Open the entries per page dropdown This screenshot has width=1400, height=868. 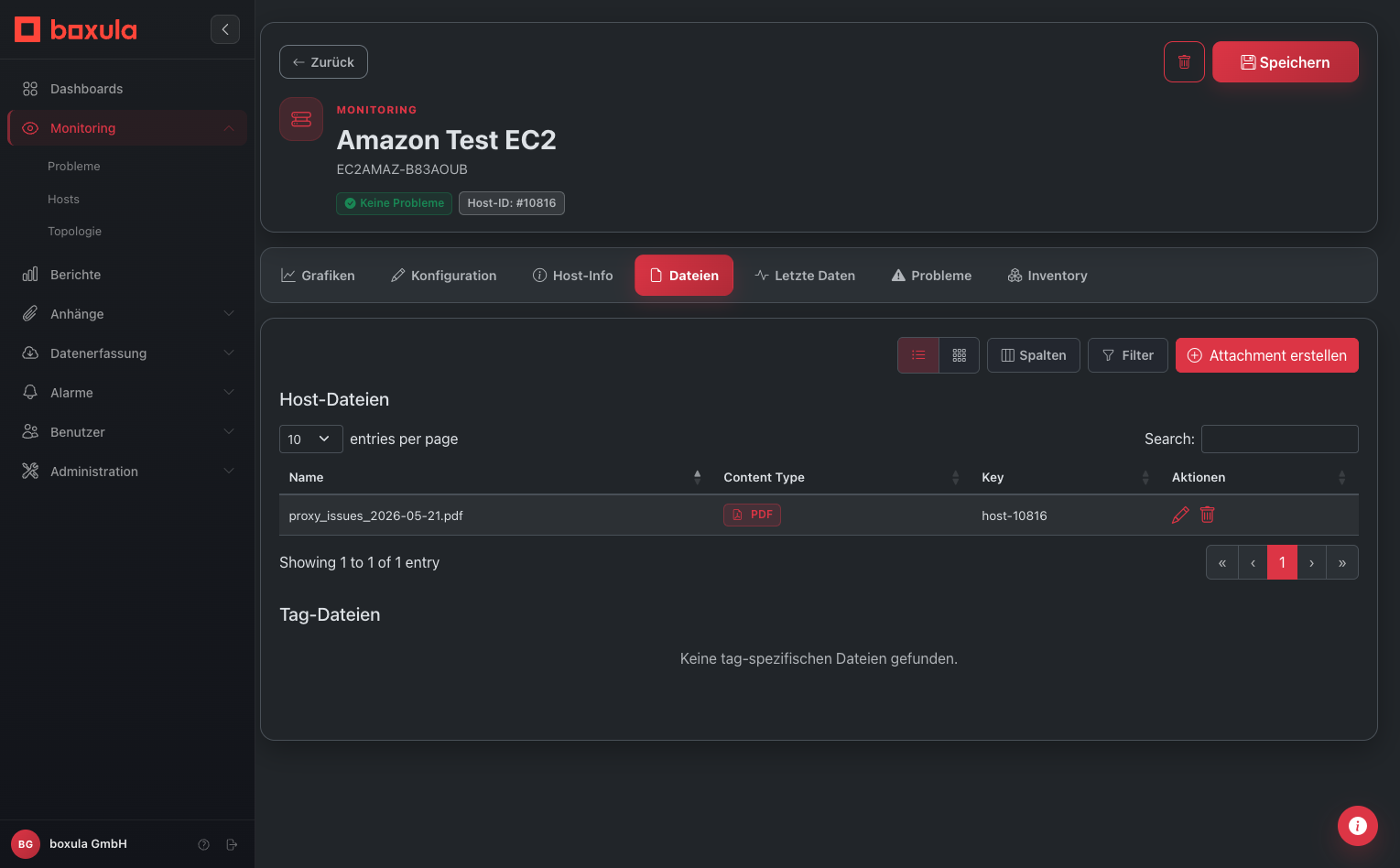click(311, 439)
